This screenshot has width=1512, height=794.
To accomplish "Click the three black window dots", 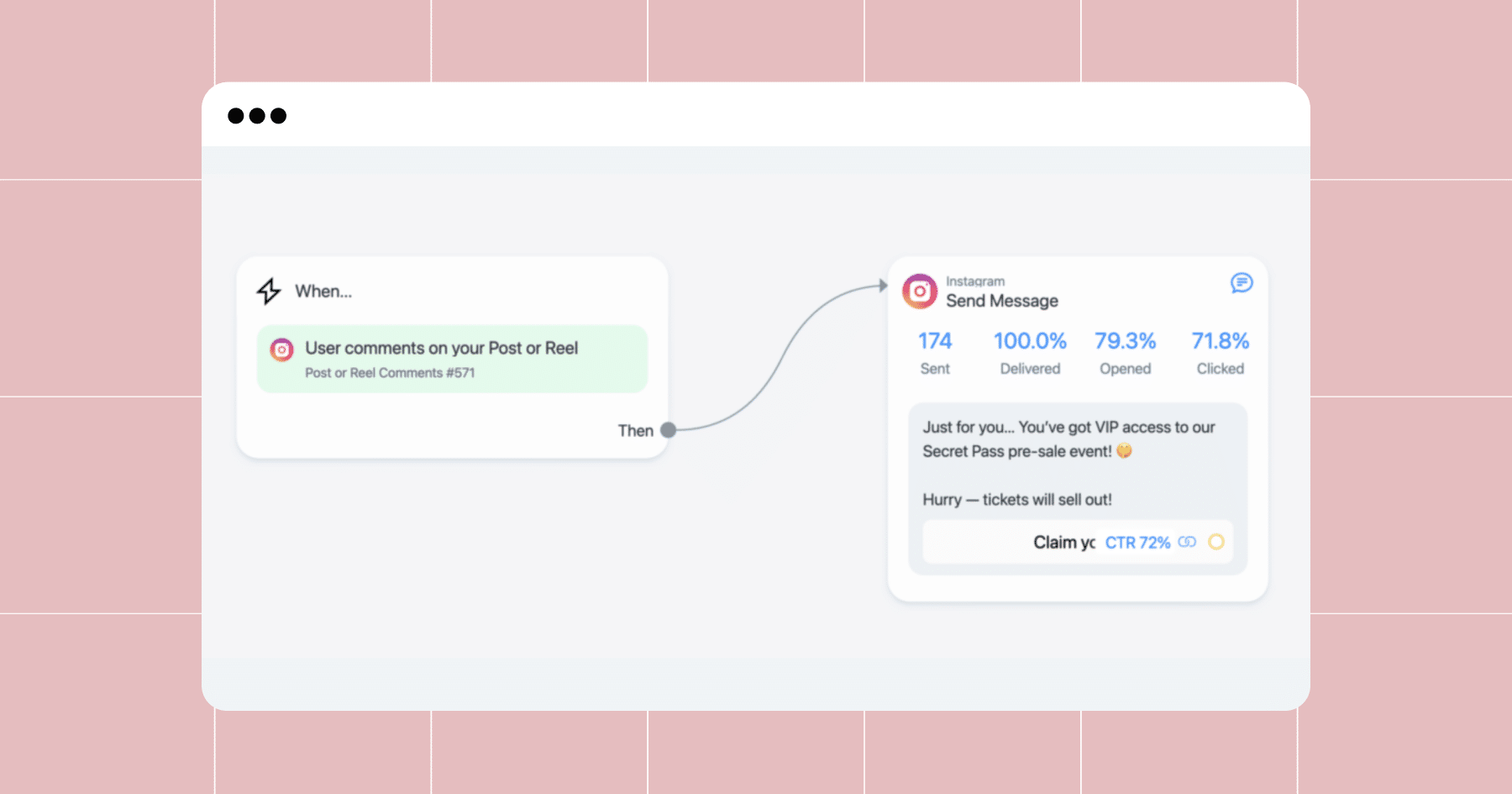I will [x=257, y=116].
